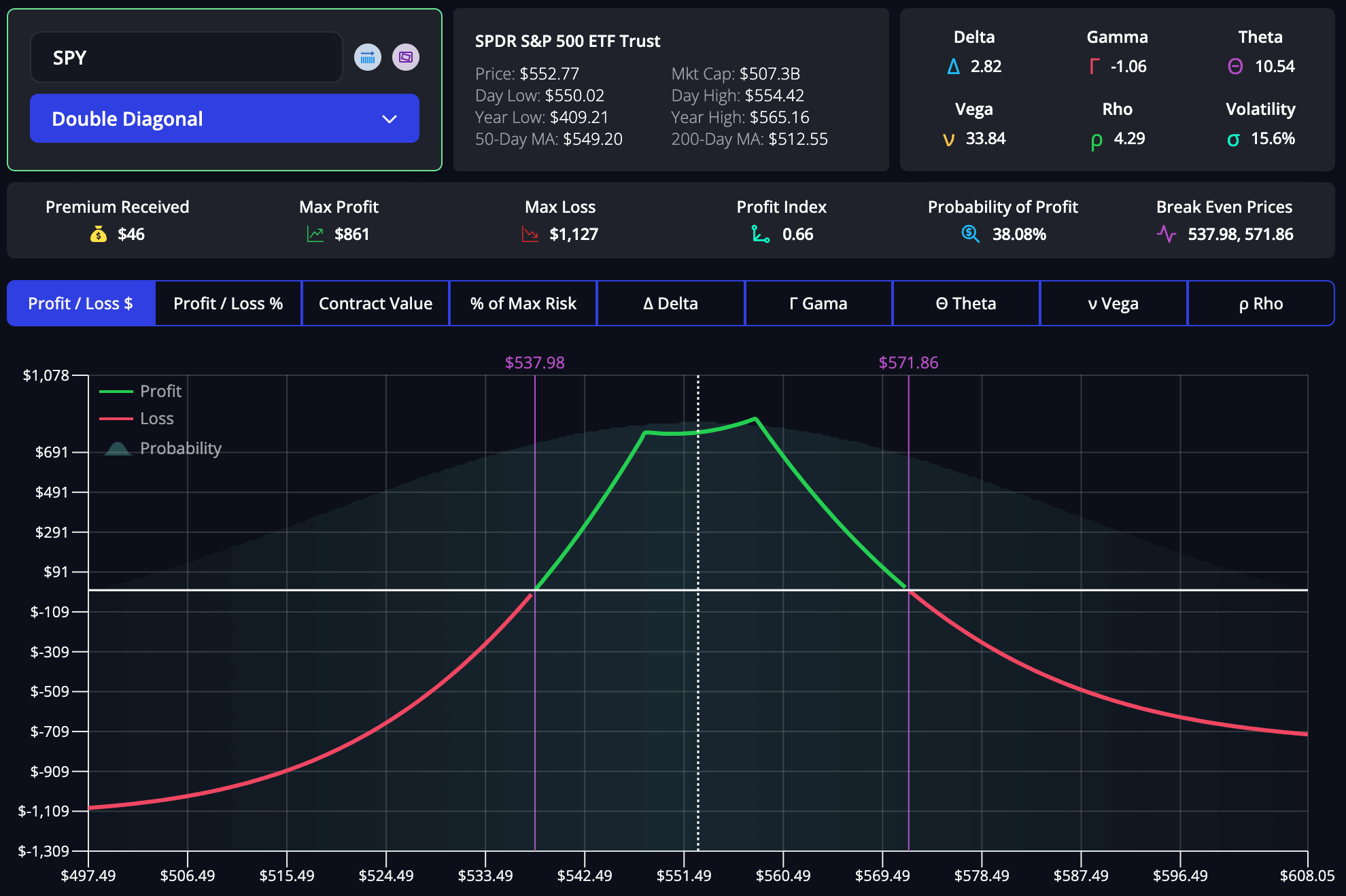Image resolution: width=1346 pixels, height=896 pixels.
Task: Click the purple overlay comparison icon
Action: (406, 57)
